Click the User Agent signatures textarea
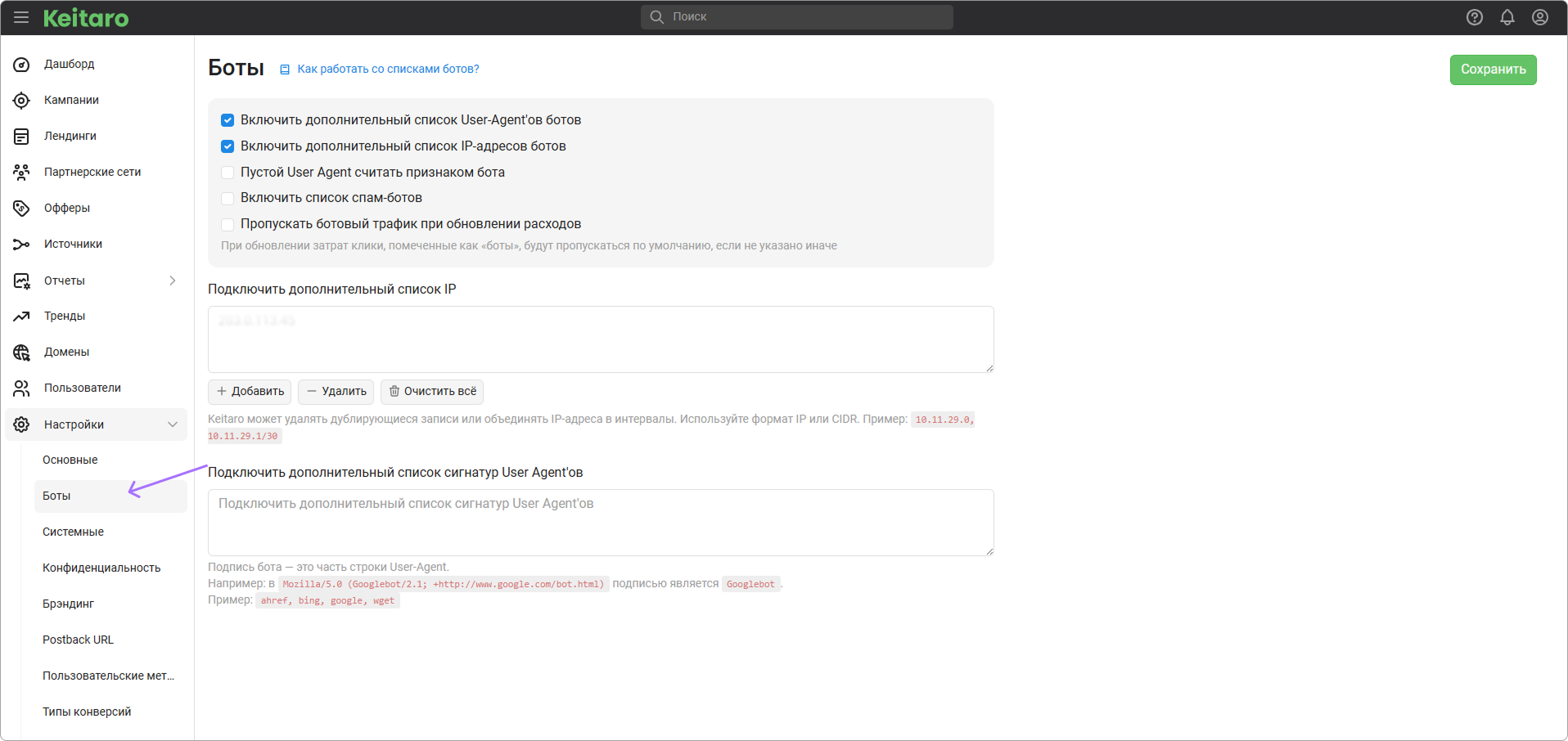The height and width of the screenshot is (741, 1568). coord(600,523)
